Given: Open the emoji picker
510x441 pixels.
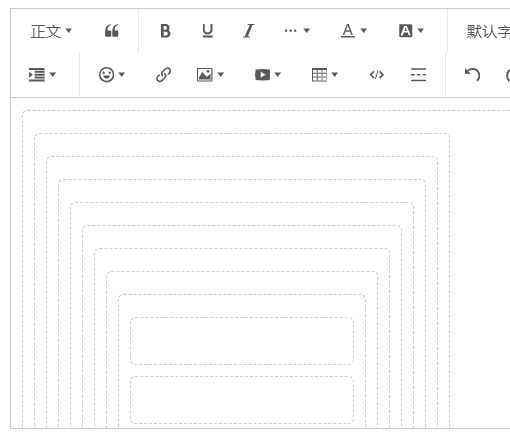Looking at the screenshot, I should pyautogui.click(x=112, y=74).
